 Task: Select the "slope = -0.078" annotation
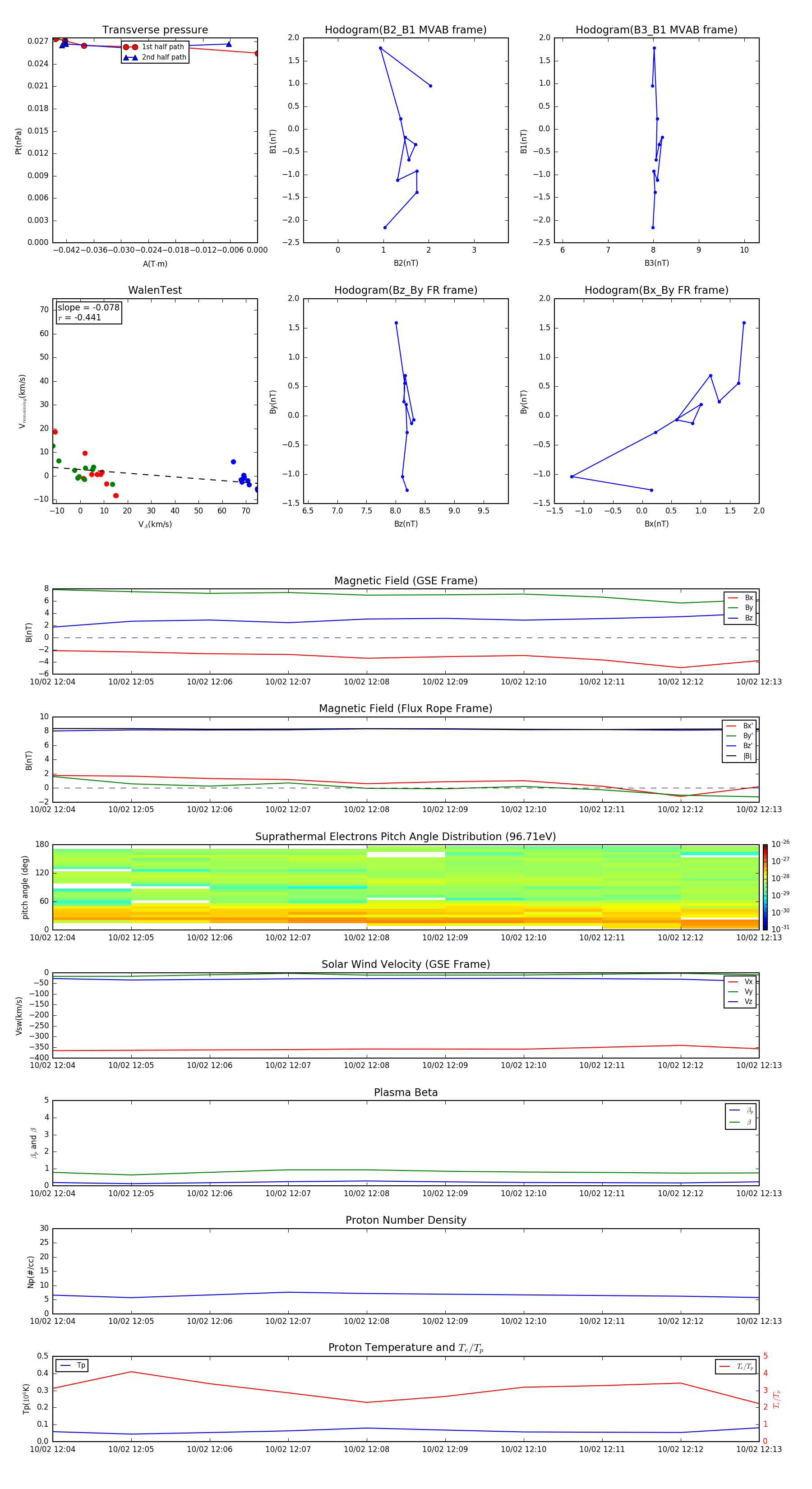88,308
